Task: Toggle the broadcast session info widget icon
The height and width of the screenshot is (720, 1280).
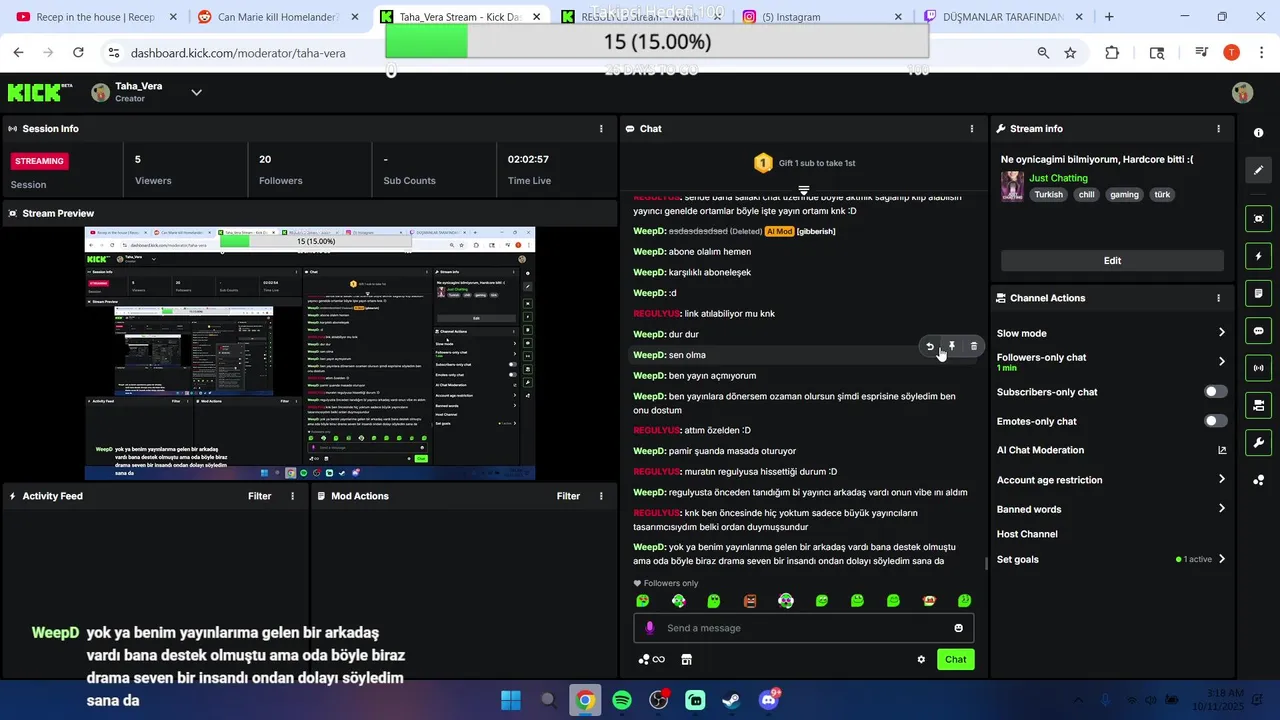Action: point(1258,368)
